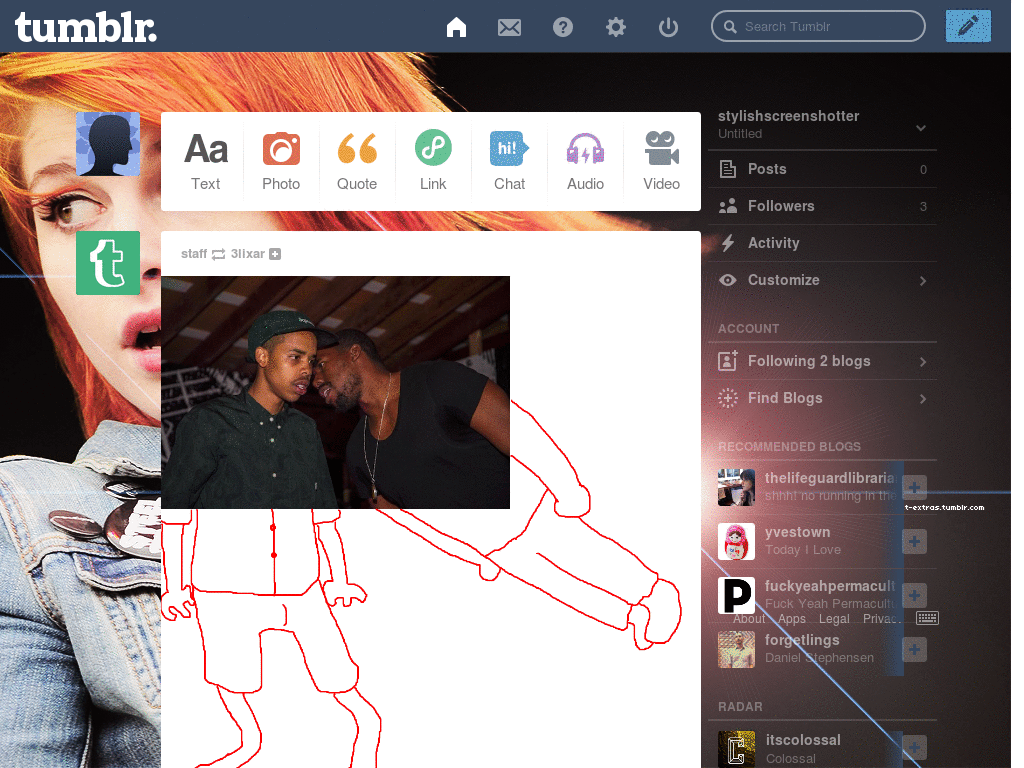Image resolution: width=1024 pixels, height=768 pixels.
Task: Open thelifeguardlibrarian recommended blog
Action: (x=831, y=479)
